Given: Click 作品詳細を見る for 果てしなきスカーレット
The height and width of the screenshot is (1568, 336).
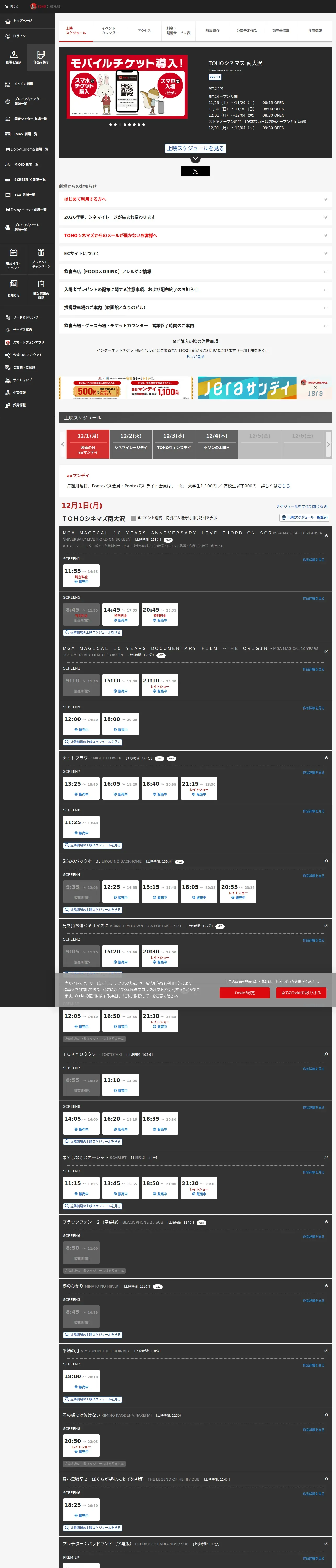Looking at the screenshot, I should click(313, 1172).
